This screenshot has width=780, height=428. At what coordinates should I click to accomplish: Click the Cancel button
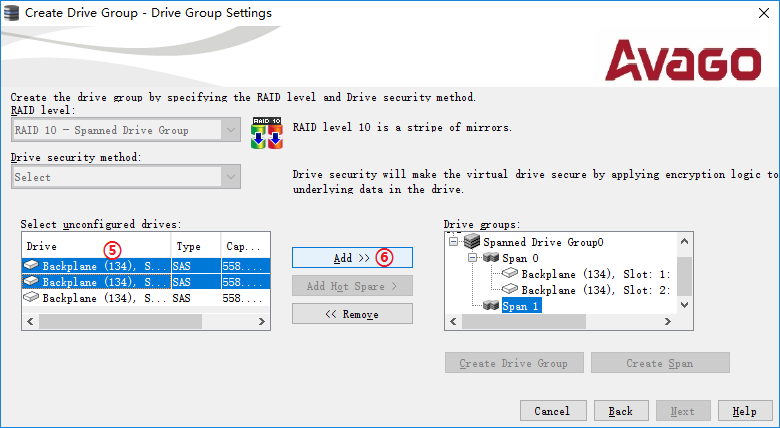[552, 411]
